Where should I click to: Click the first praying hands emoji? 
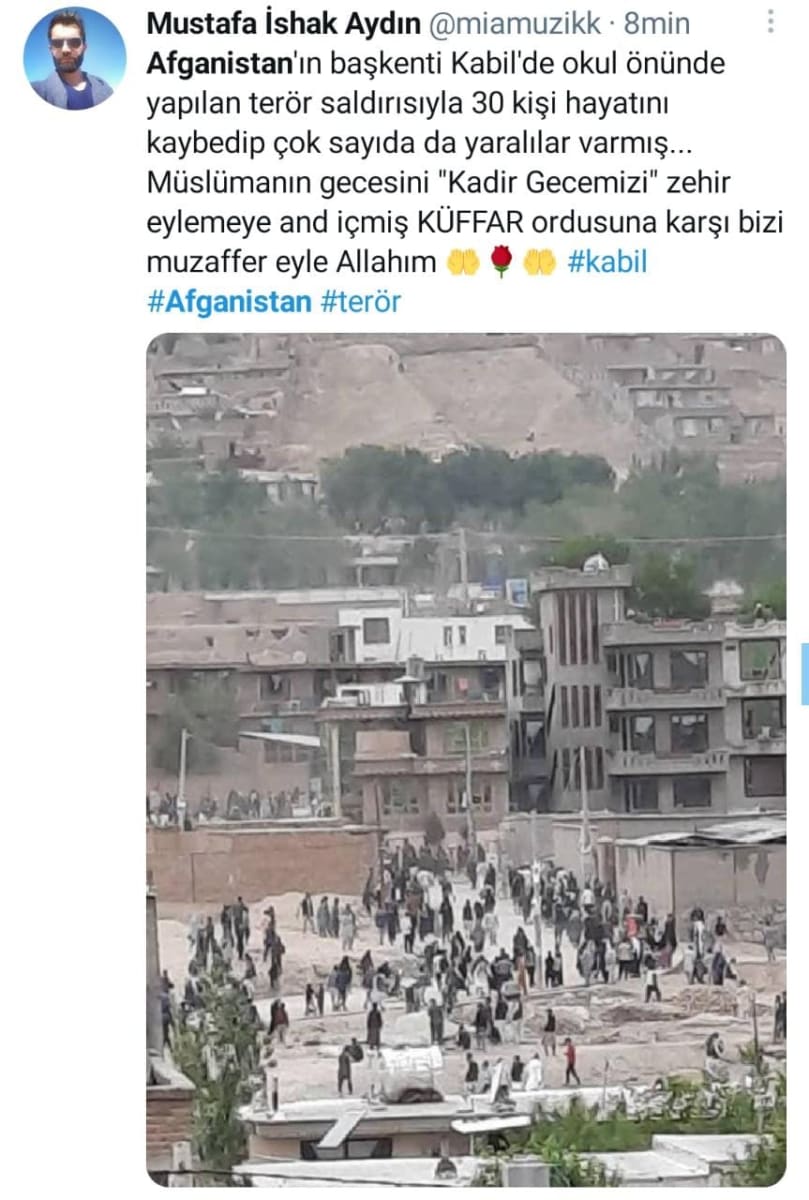click(463, 263)
